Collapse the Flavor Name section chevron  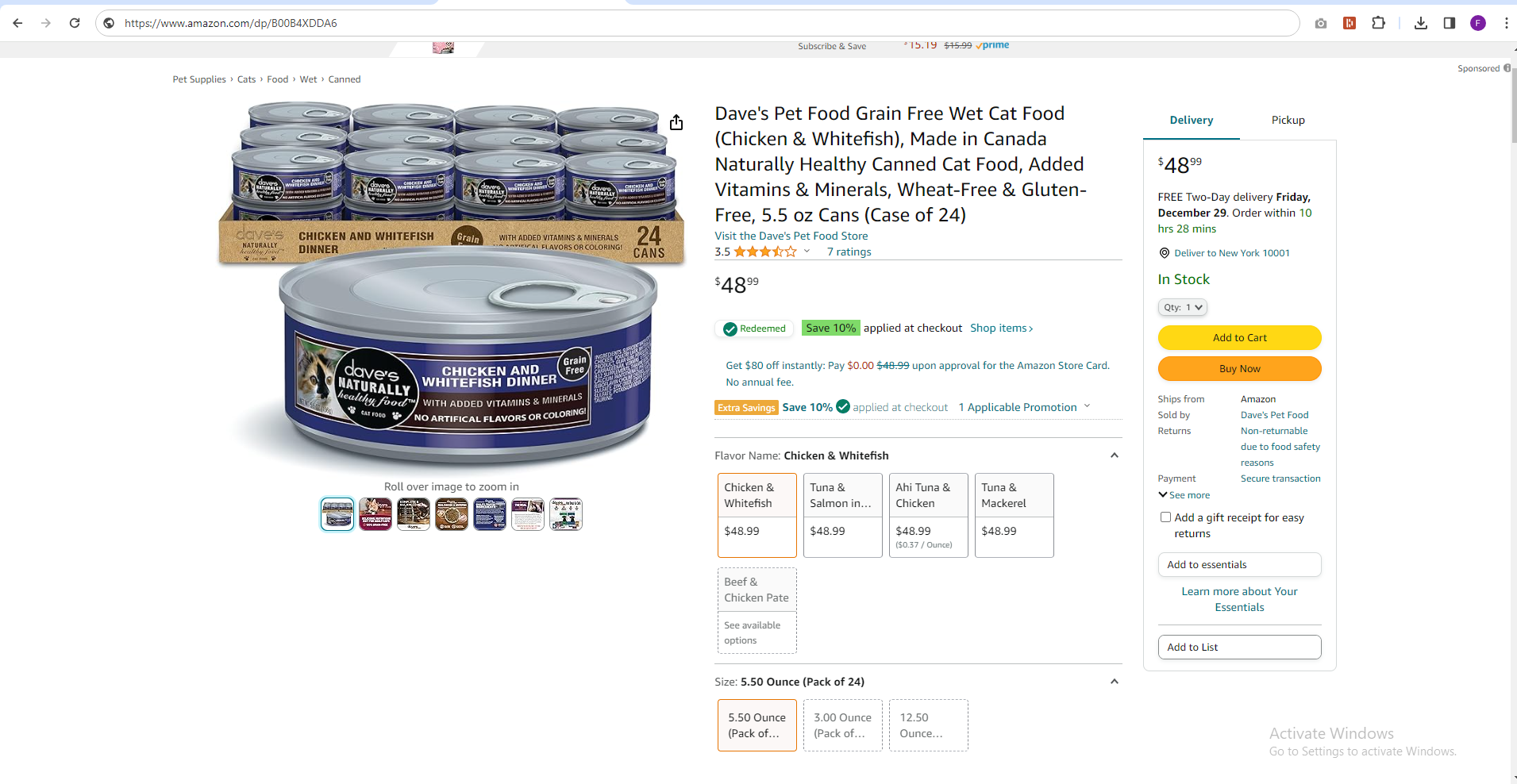pos(1115,455)
